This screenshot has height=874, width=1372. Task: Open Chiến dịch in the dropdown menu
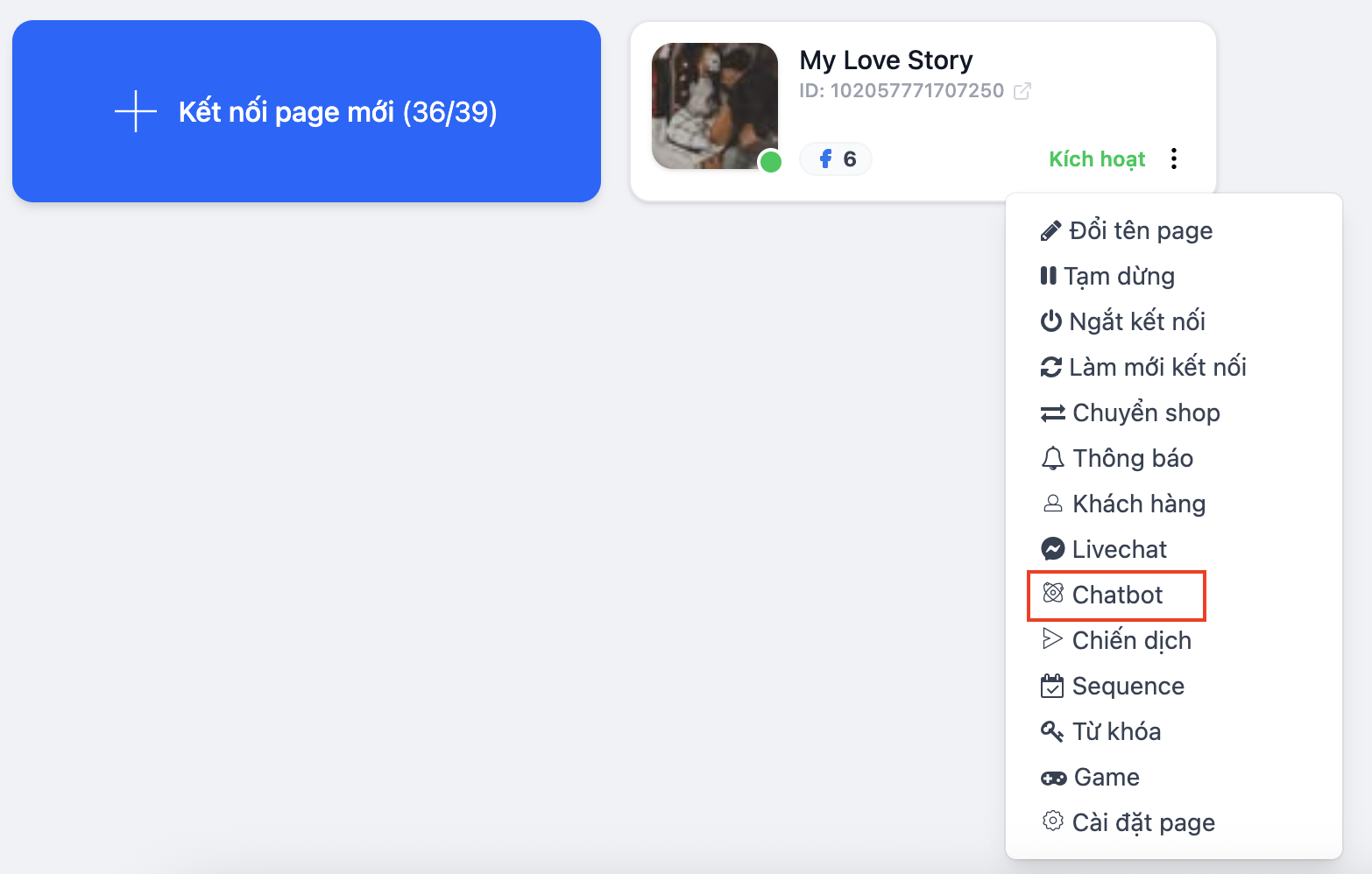pos(1130,641)
